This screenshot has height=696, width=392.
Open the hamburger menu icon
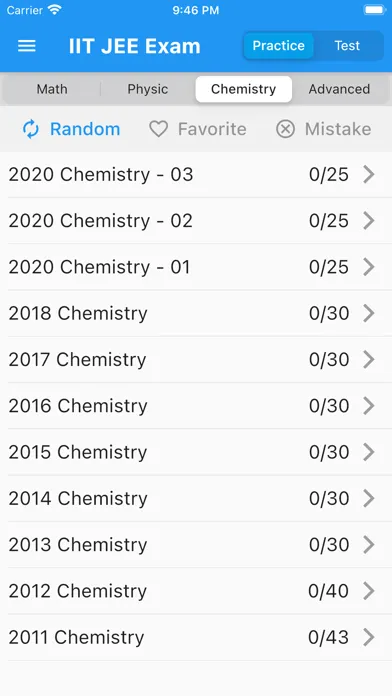point(27,46)
